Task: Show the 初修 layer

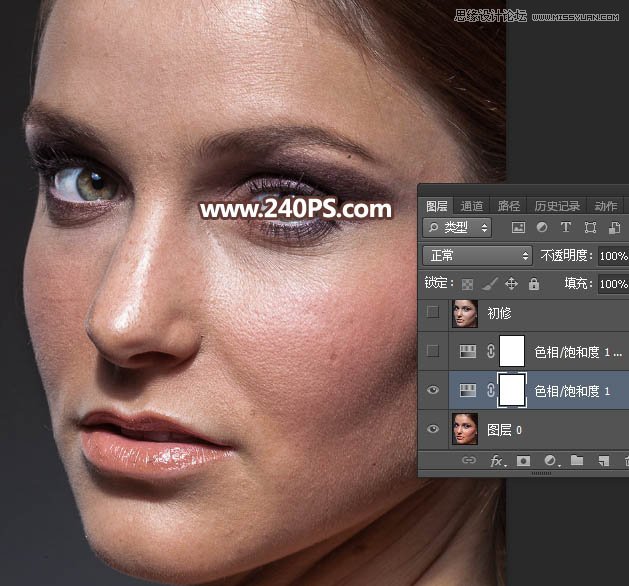Action: coord(433,312)
